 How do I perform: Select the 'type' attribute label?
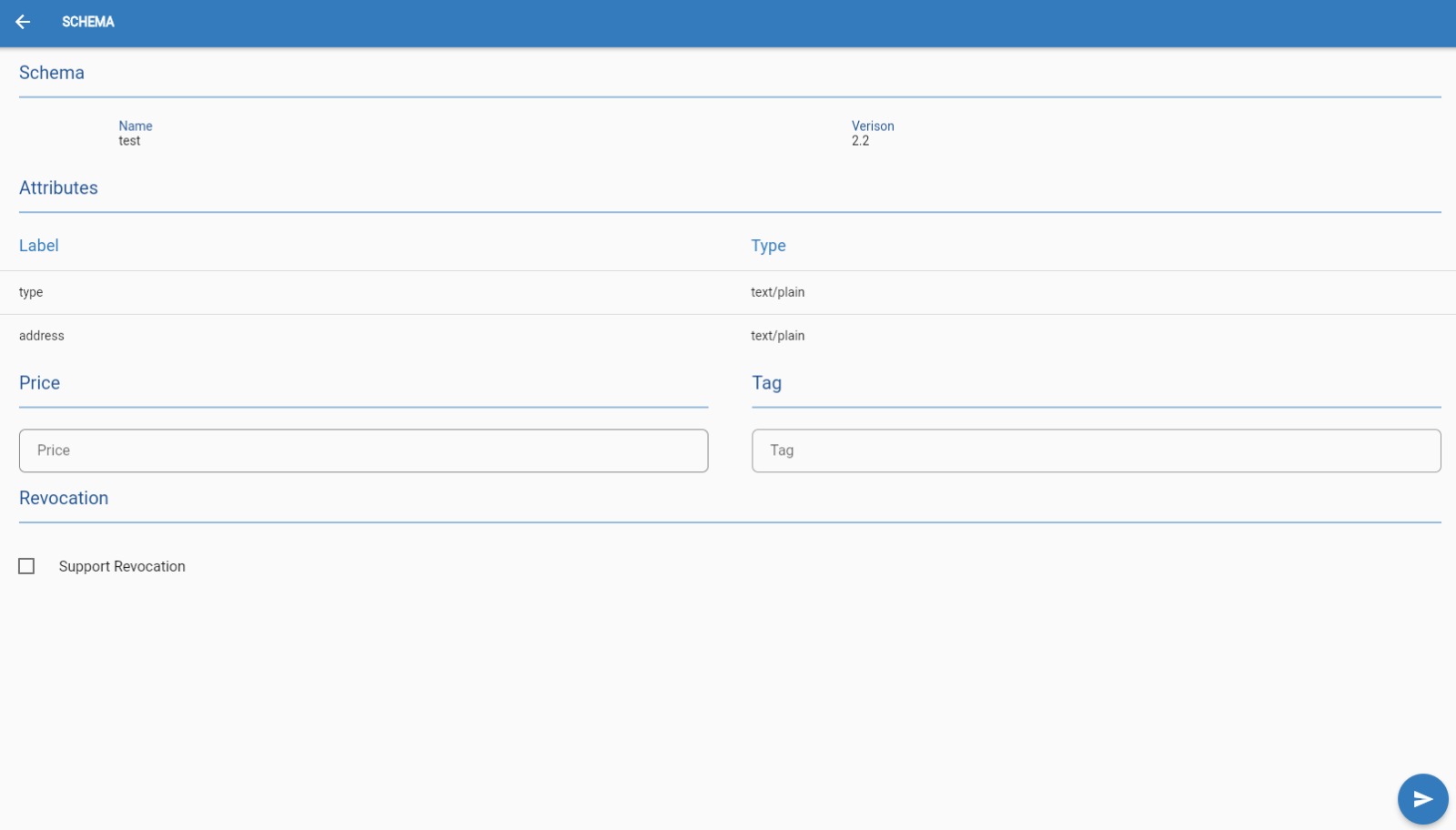click(x=31, y=292)
